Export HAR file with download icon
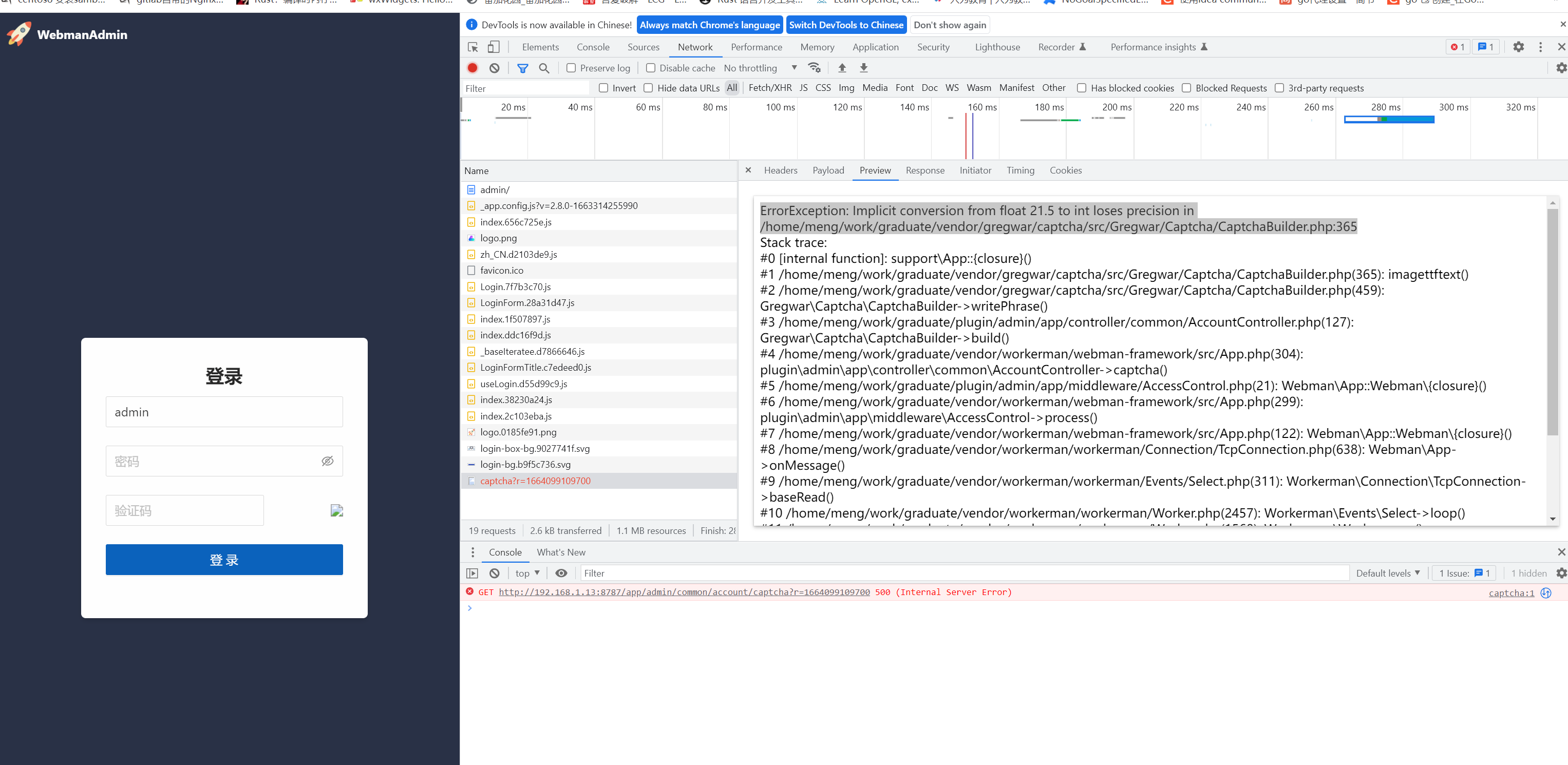The width and height of the screenshot is (1568, 765). pos(864,68)
